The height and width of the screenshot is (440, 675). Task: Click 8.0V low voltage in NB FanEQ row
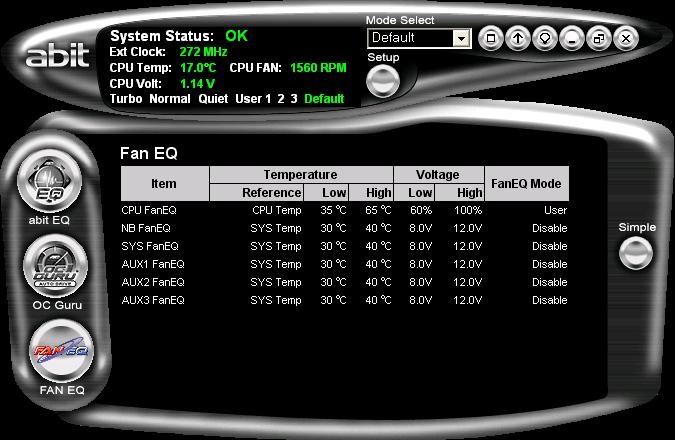420,228
